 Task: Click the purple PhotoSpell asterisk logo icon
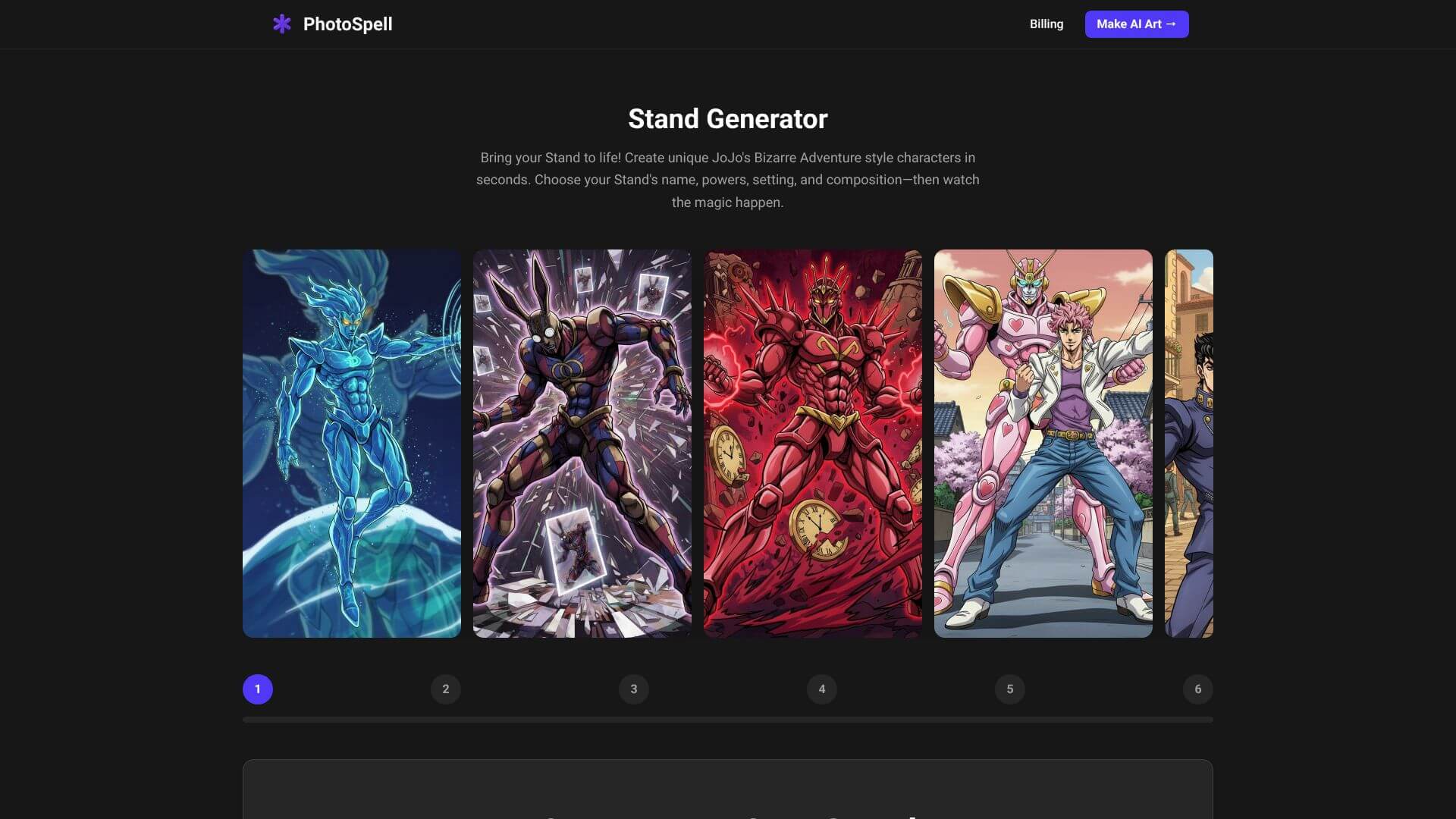[x=281, y=24]
